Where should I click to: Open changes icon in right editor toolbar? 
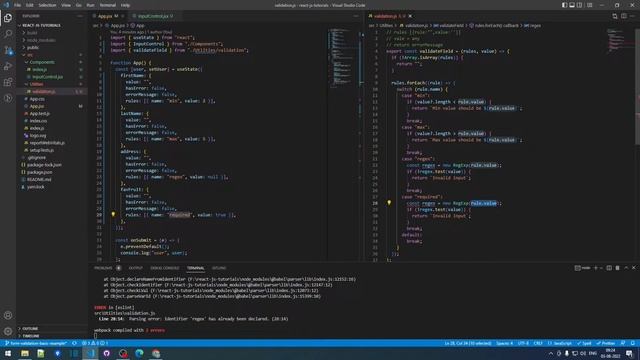[x=615, y=16]
